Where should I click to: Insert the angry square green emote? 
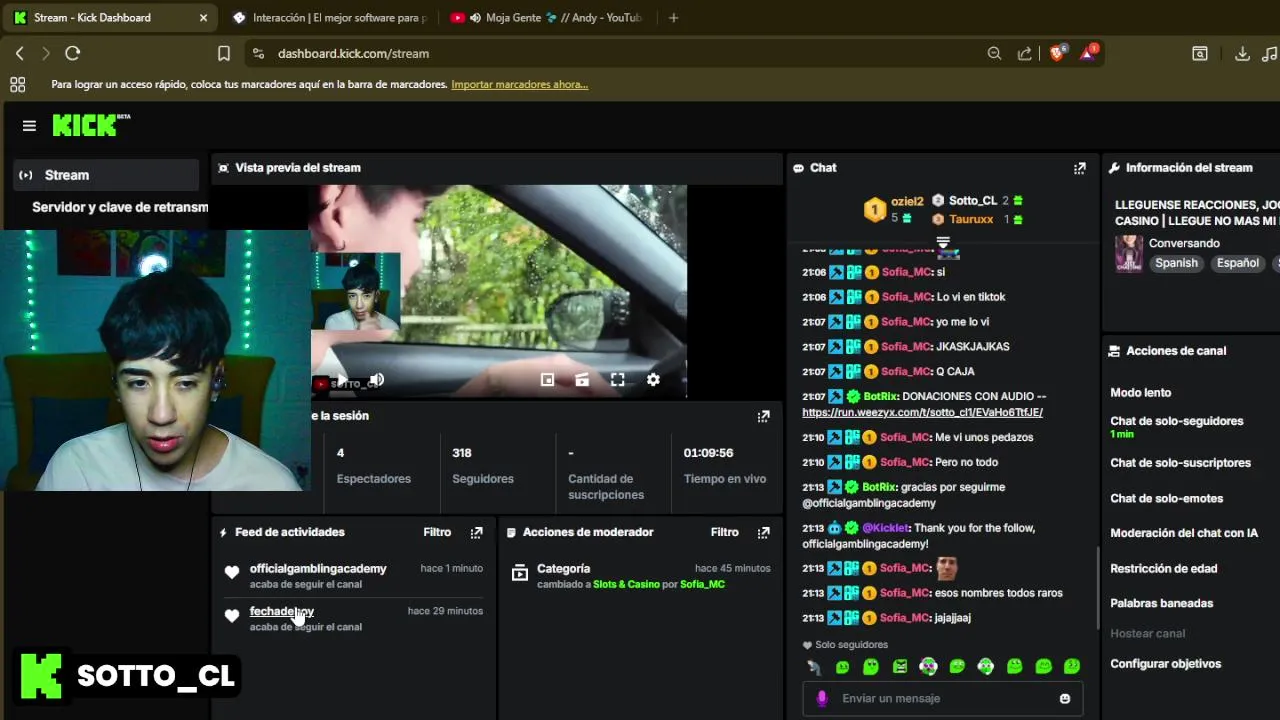click(900, 667)
